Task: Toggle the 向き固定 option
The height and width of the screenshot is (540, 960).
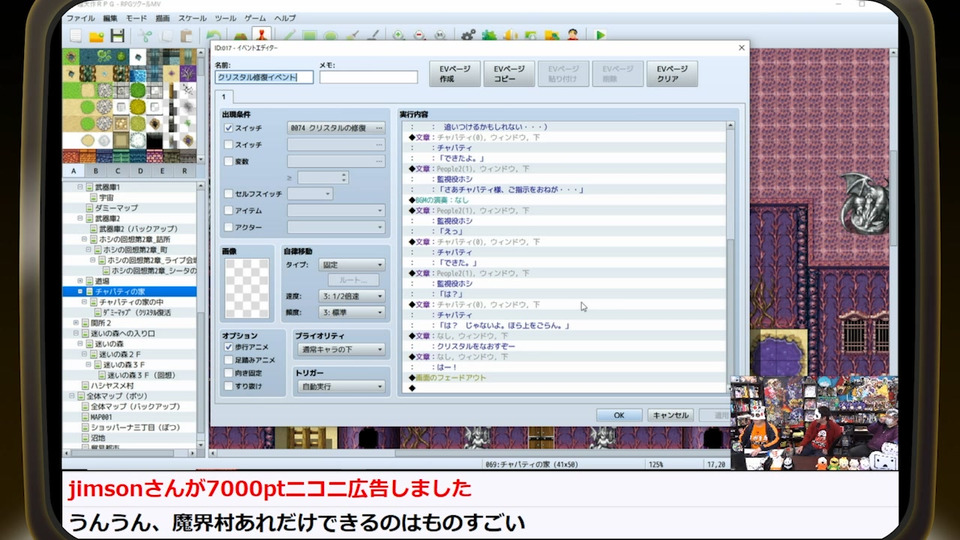Action: point(228,373)
